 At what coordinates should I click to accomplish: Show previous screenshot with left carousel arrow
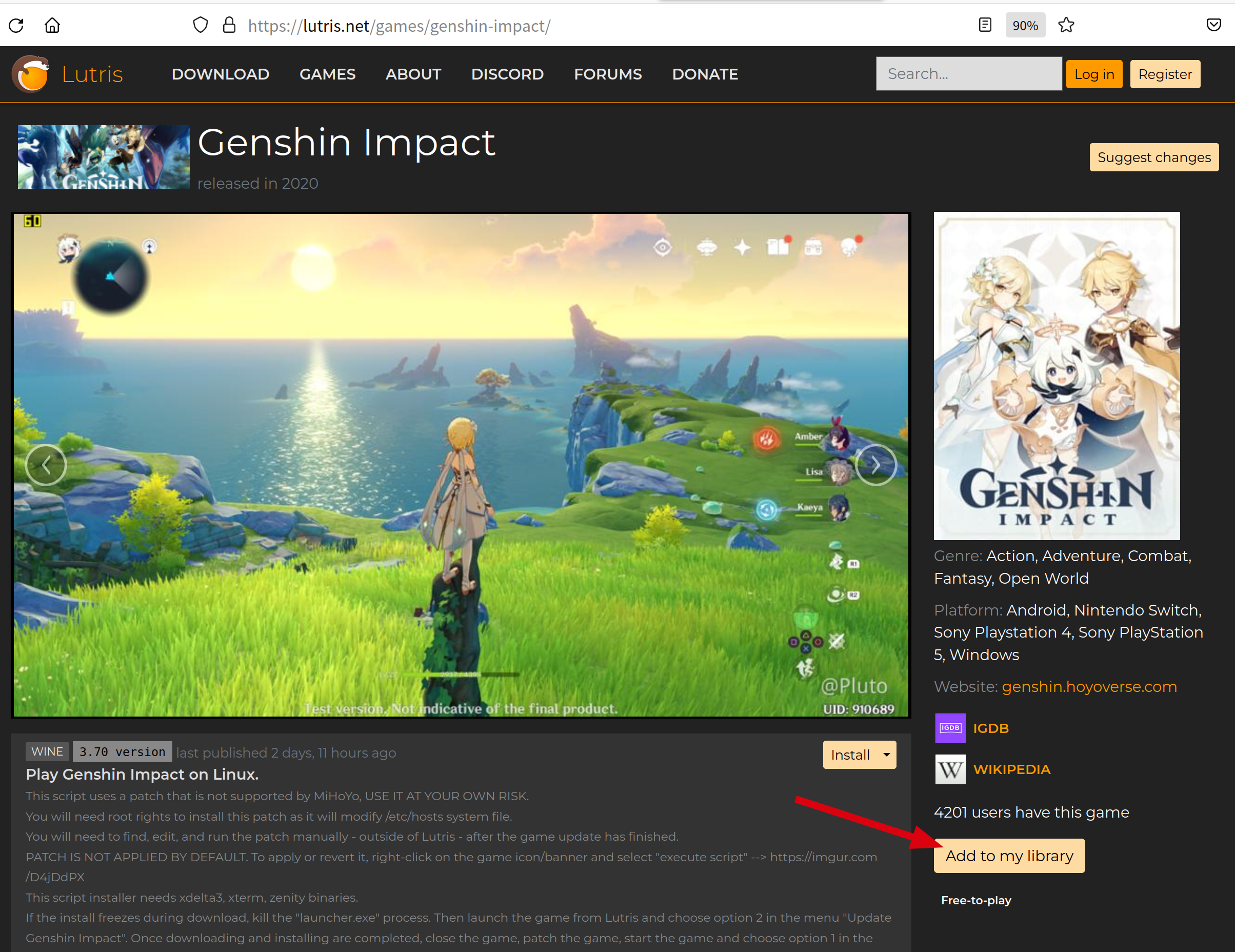tap(46, 465)
